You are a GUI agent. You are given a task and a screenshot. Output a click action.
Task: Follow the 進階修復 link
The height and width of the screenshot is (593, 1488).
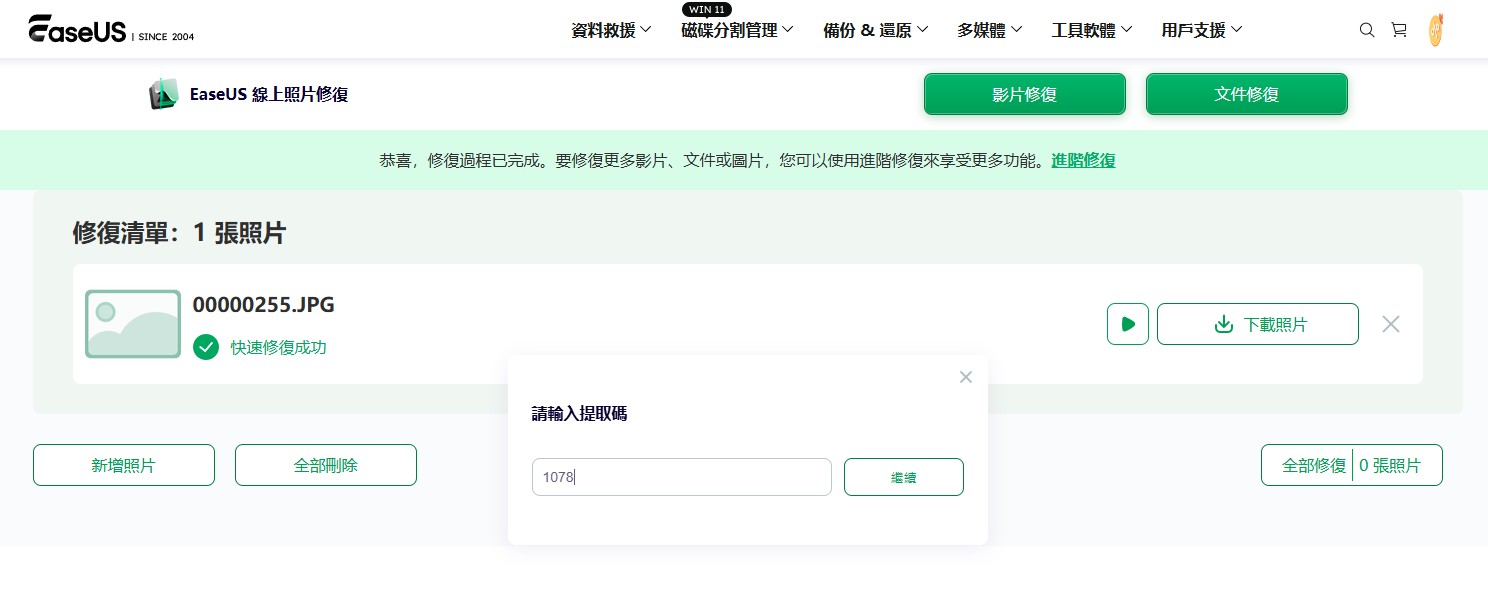pyautogui.click(x=1083, y=160)
